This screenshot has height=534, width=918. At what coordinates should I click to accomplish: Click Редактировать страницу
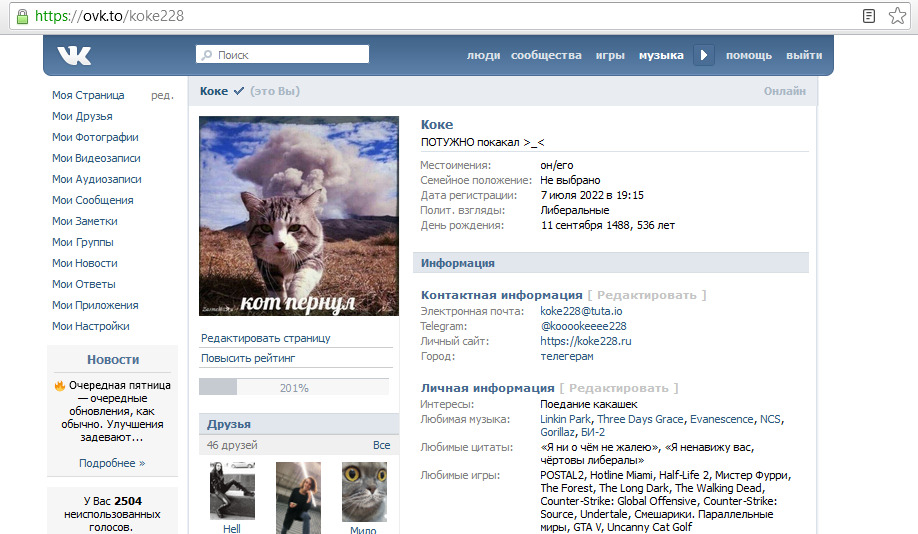pos(265,338)
